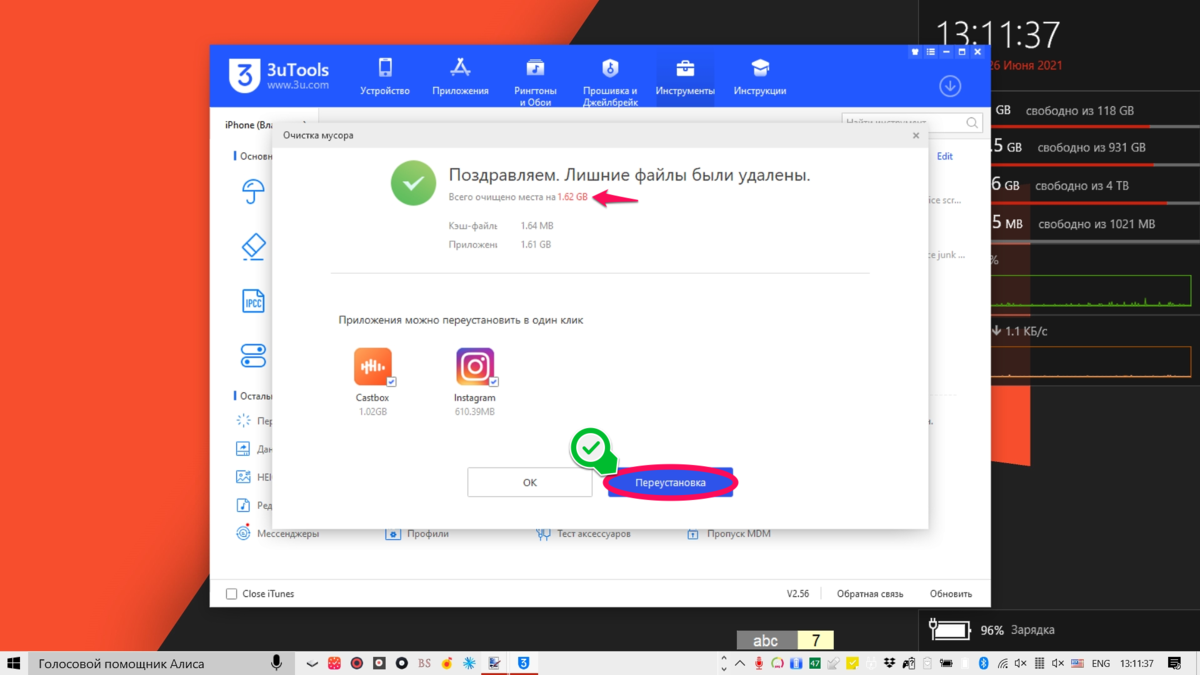Screen dimensions: 1200x675
Task: Click the Приложения 1.61 GB row
Action: (500, 244)
